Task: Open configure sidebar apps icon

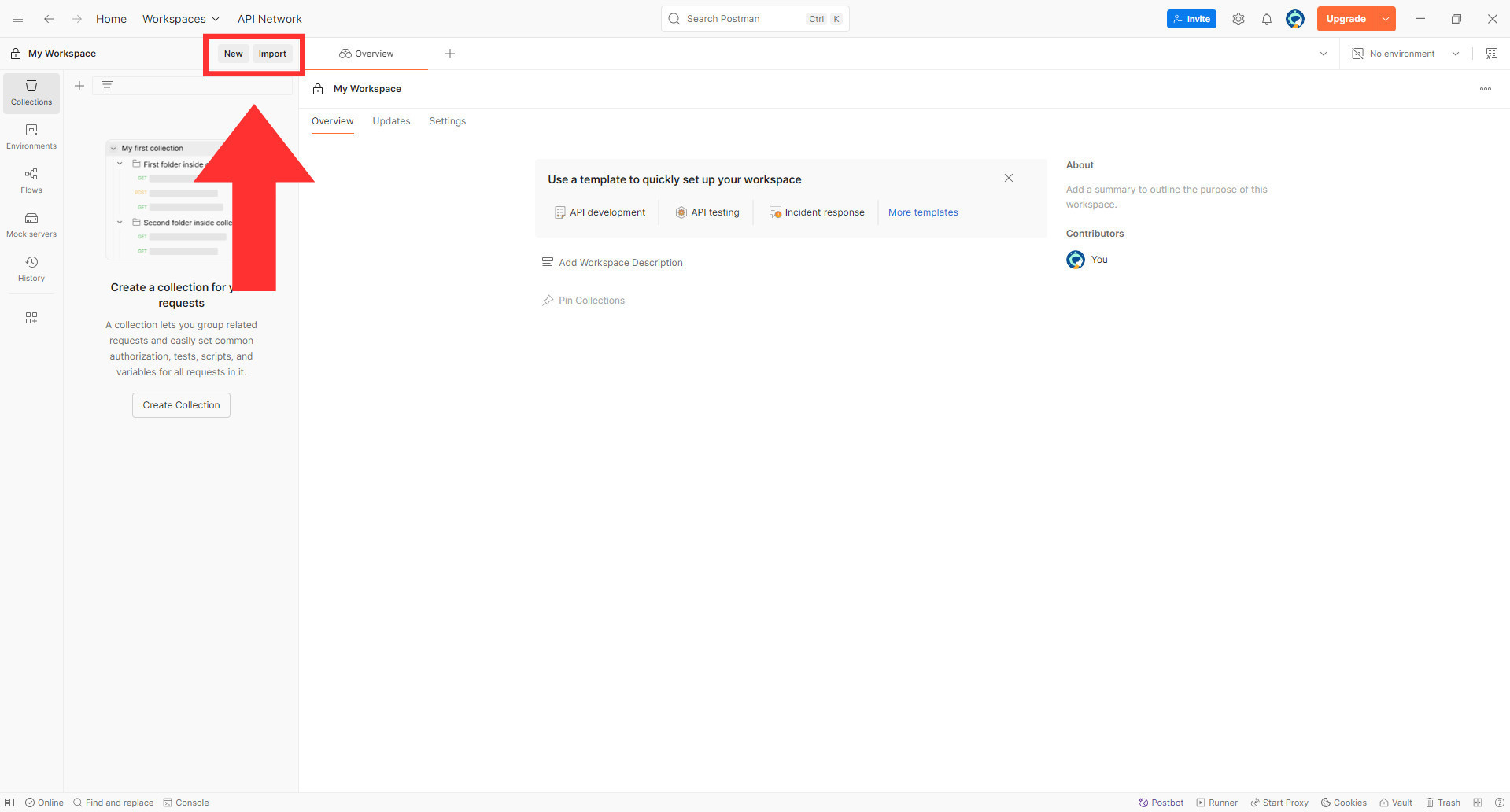Action: tap(31, 318)
